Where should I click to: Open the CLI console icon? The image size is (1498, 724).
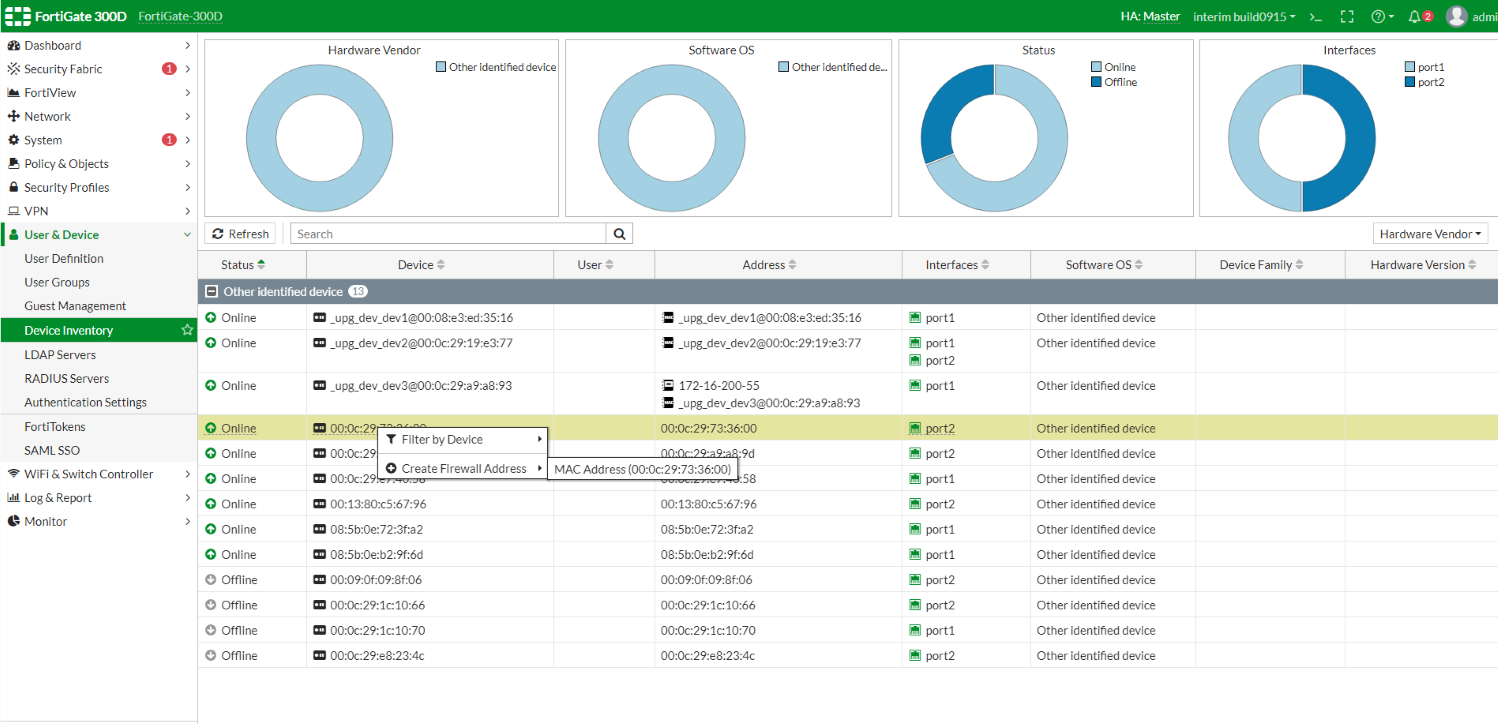click(1316, 17)
